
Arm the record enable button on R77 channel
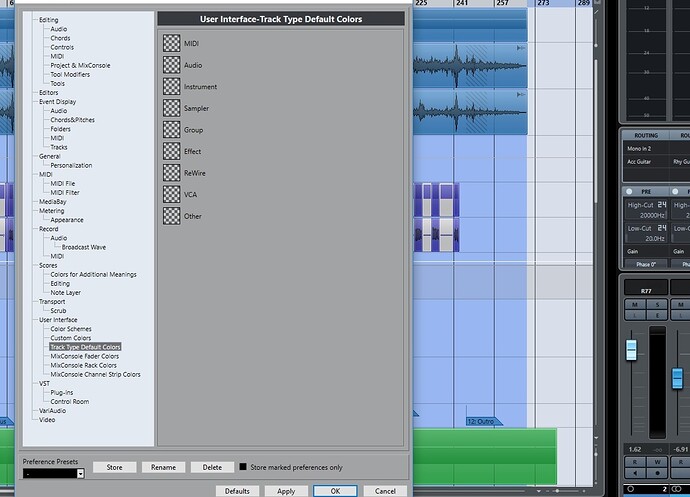click(x=657, y=473)
